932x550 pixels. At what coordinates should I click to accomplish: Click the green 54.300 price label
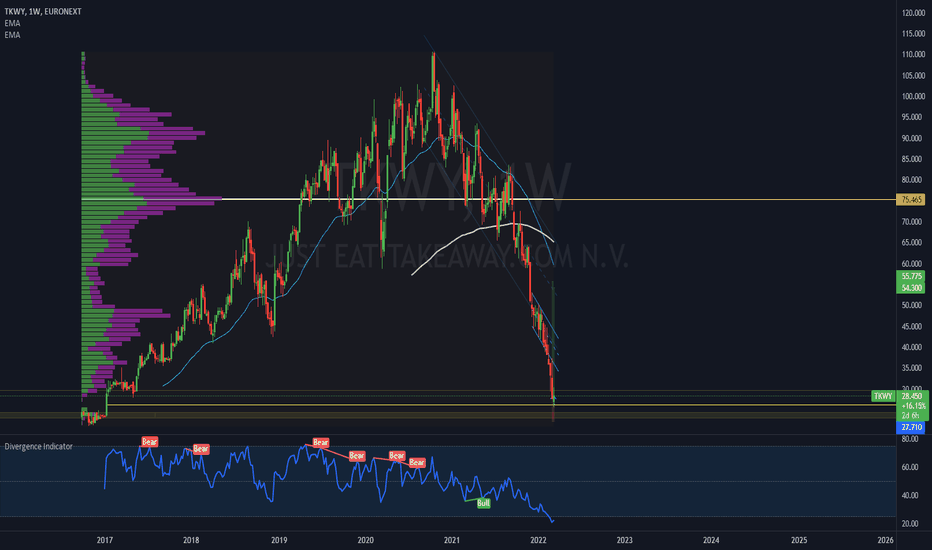pyautogui.click(x=911, y=288)
